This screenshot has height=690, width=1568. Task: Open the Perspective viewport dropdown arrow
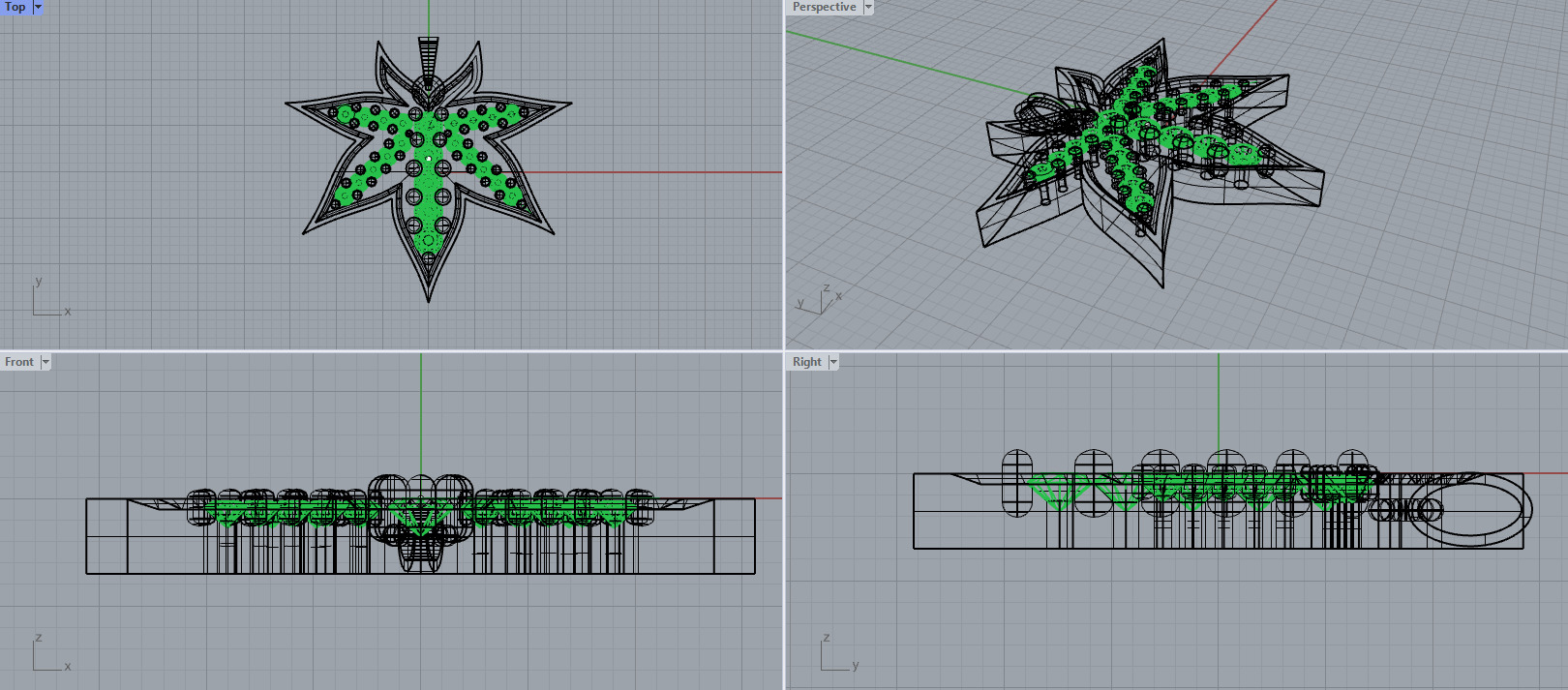click(868, 7)
